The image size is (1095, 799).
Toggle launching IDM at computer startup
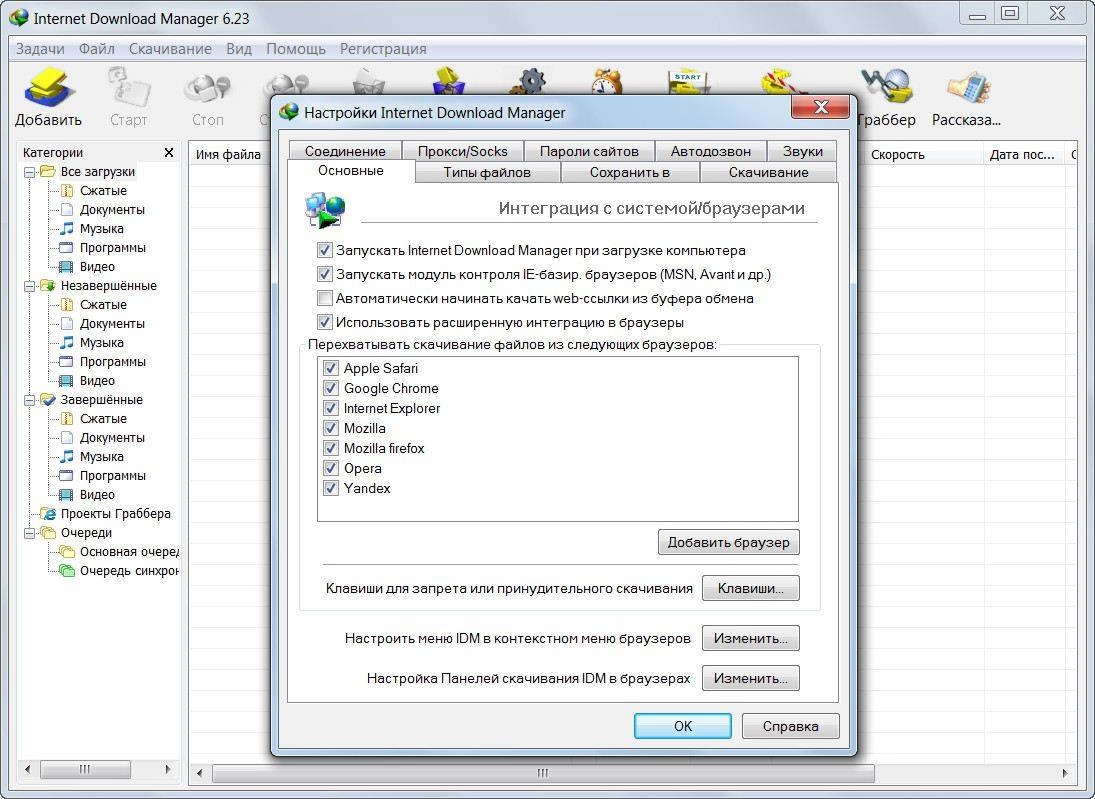(324, 250)
